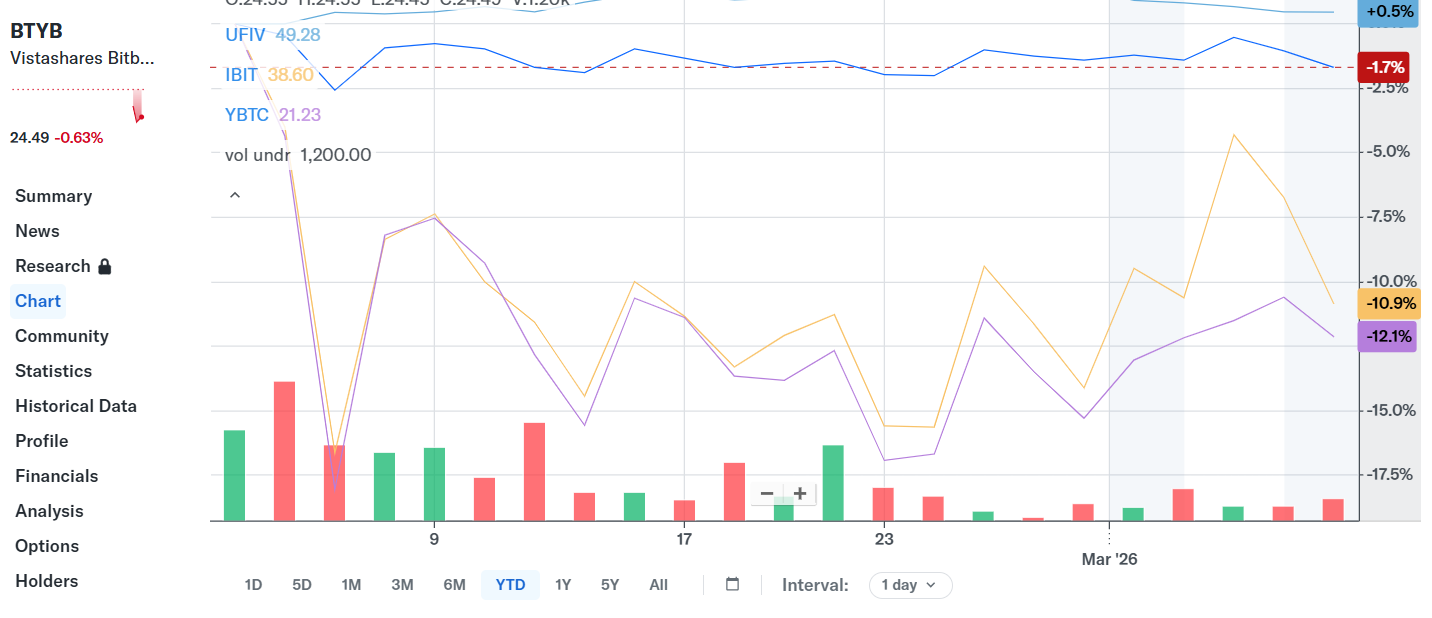Click the 9 date axis label
The height and width of the screenshot is (618, 1432).
[434, 539]
